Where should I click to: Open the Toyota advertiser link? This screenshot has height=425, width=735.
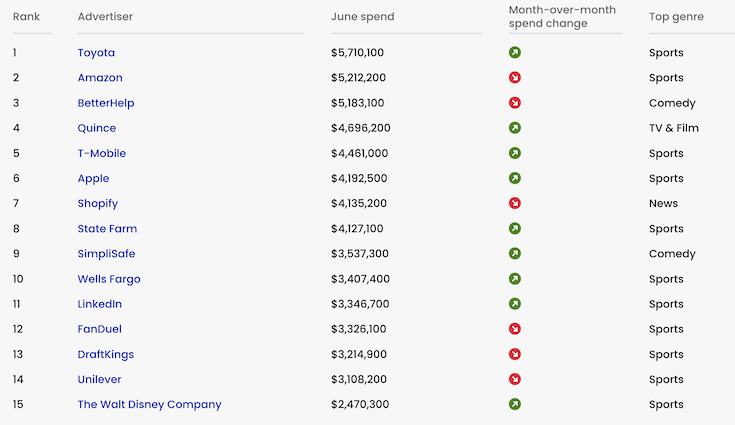[x=96, y=52]
